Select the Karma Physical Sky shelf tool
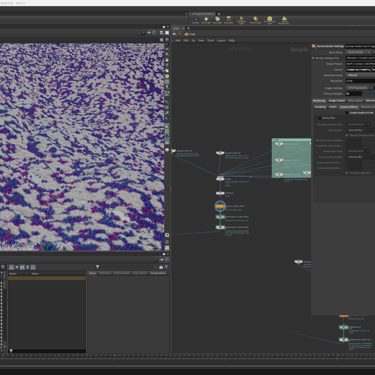This screenshot has width=375, height=375. coord(284,20)
